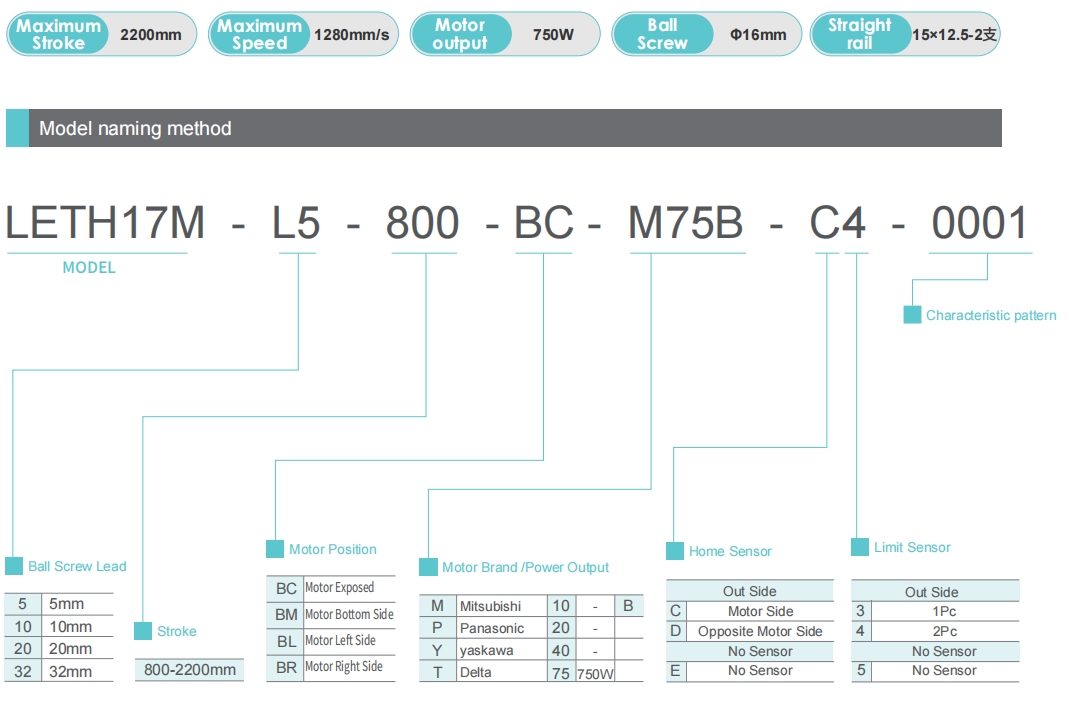Select the Motor Bottom Side cell
The width and height of the screenshot is (1069, 701).
(x=349, y=614)
